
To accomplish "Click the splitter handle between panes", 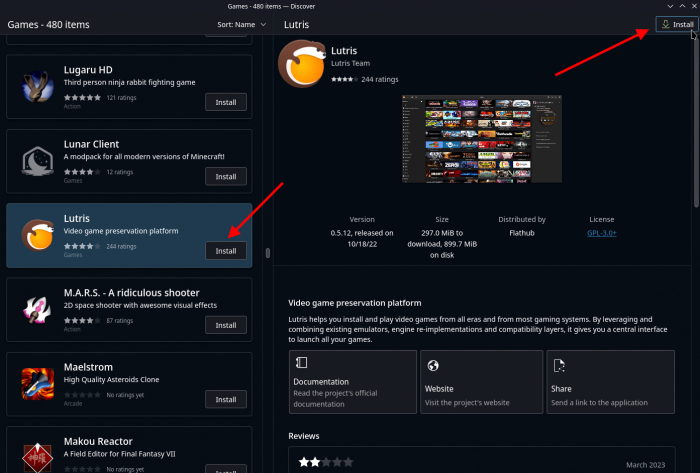I will (267, 253).
